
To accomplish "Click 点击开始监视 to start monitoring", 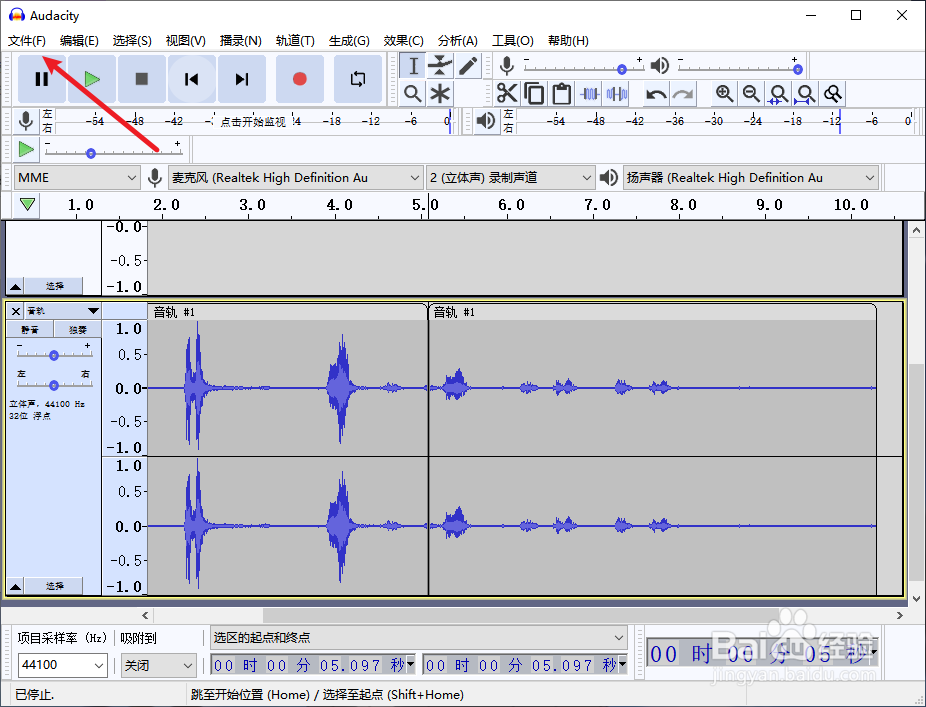I will [253, 122].
